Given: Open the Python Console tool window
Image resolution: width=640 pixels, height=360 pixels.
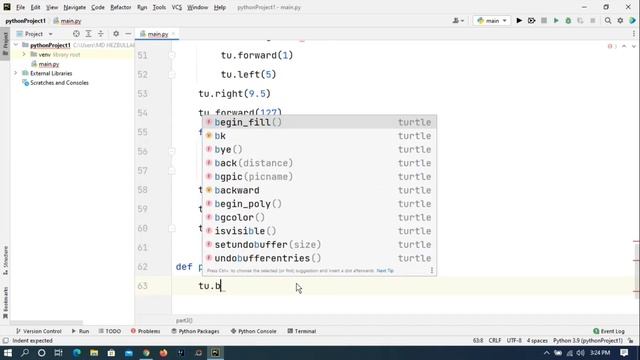Looking at the screenshot, I should tap(253, 331).
